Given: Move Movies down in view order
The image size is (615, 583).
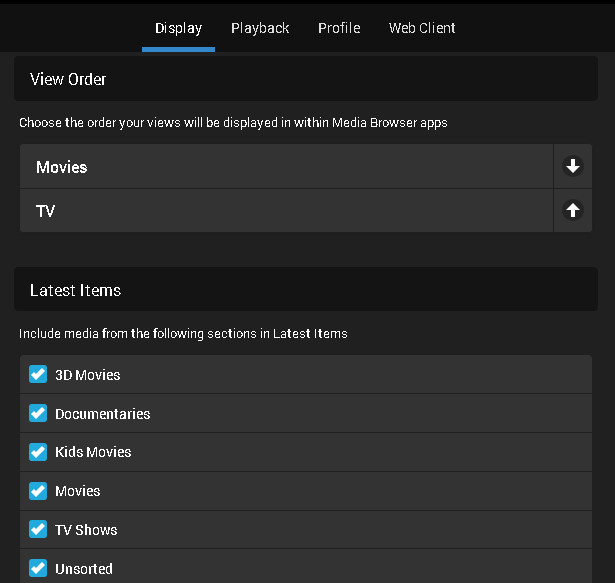Looking at the screenshot, I should pos(573,167).
